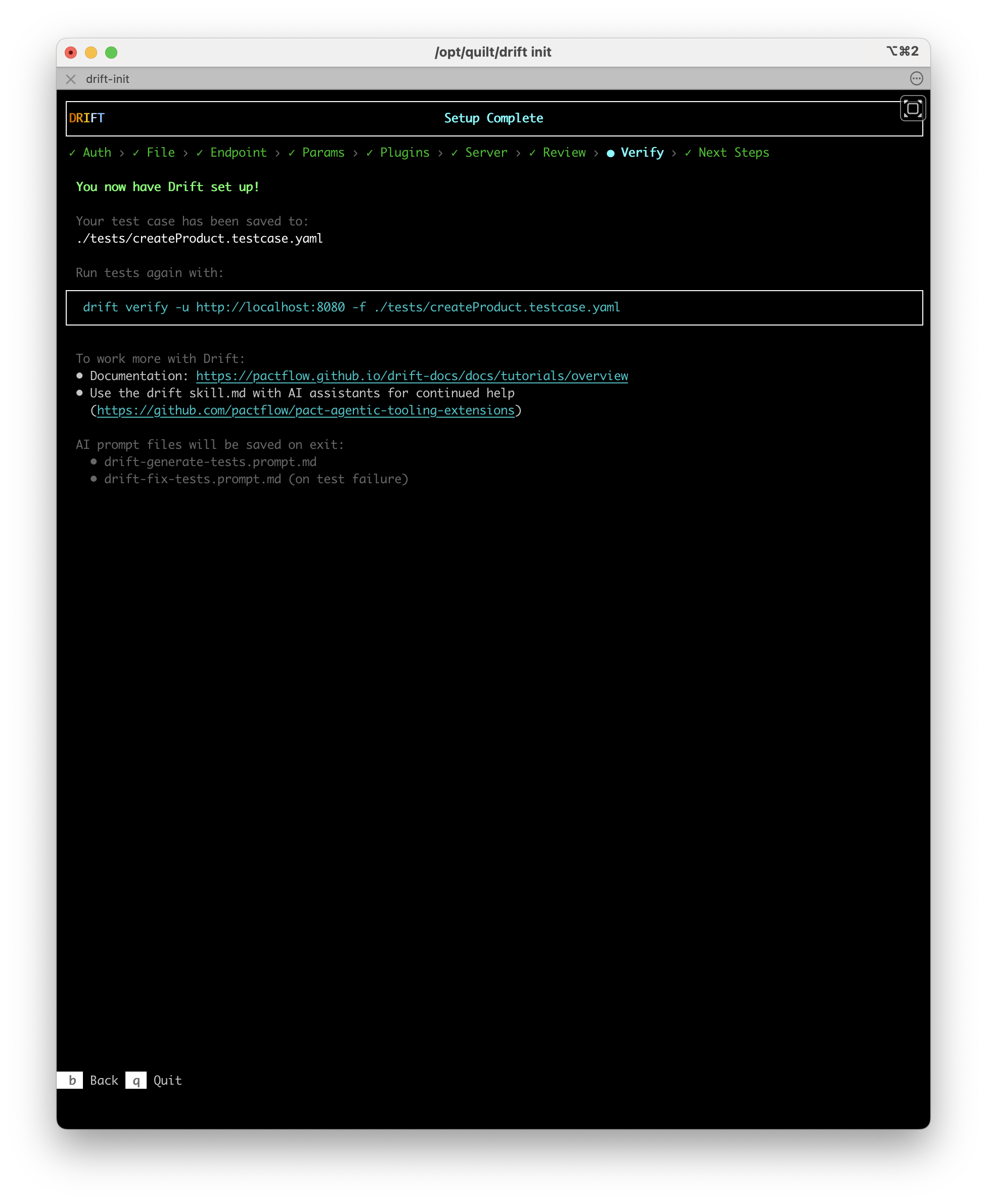
Task: Click the chevron before Next Steps
Action: click(x=675, y=153)
